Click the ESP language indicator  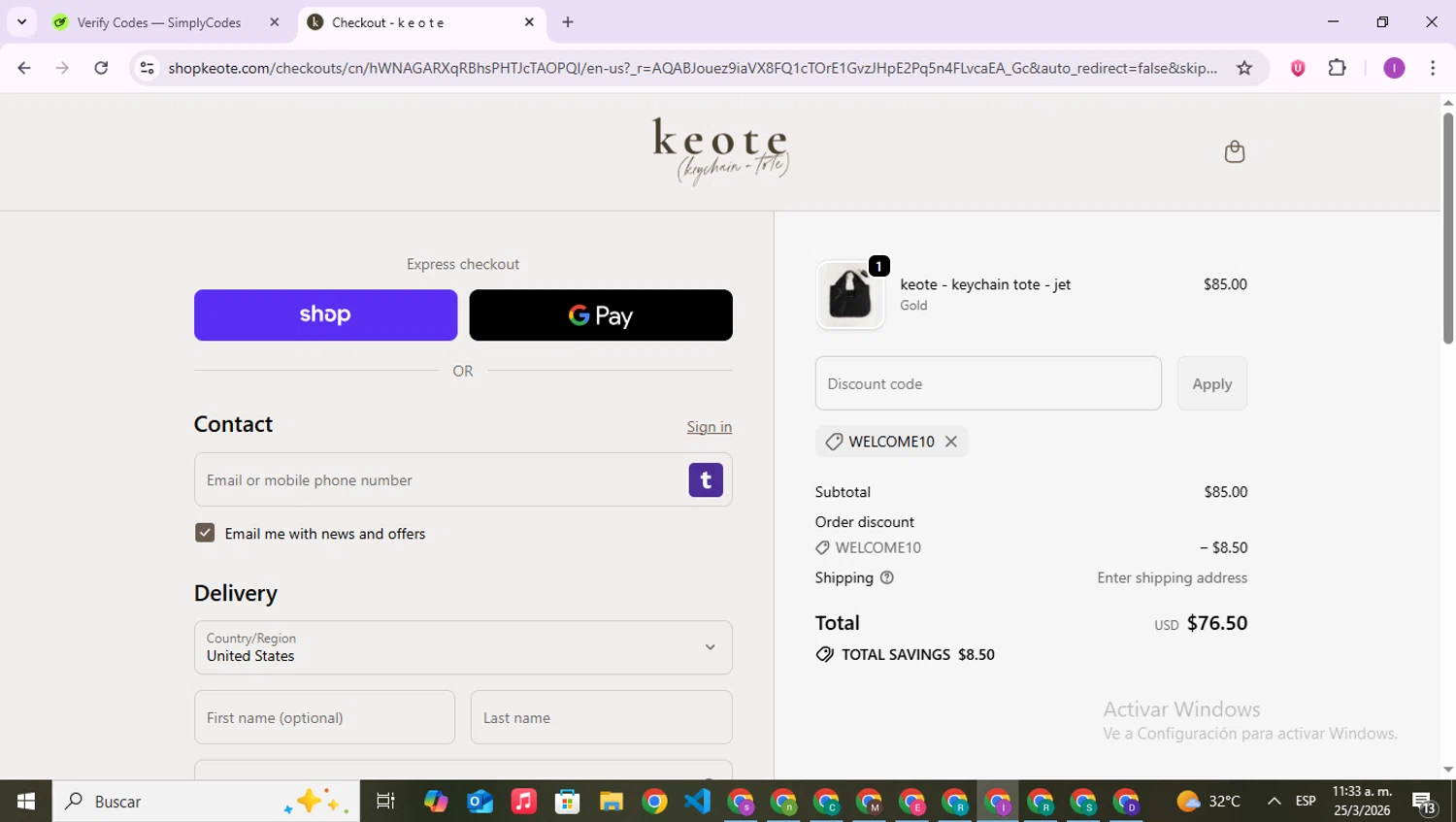[1306, 802]
